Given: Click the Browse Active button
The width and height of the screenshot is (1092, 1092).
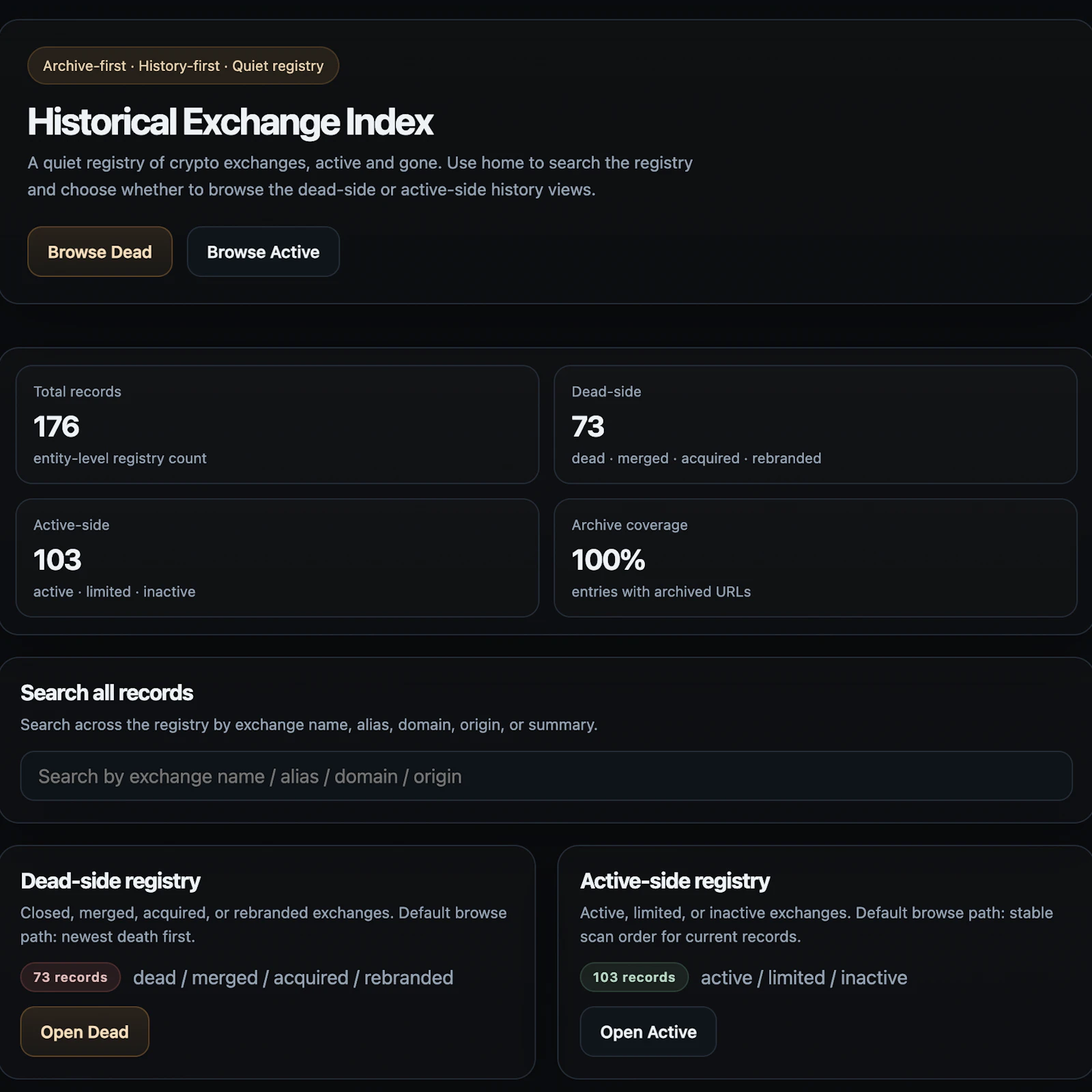Looking at the screenshot, I should [x=263, y=252].
